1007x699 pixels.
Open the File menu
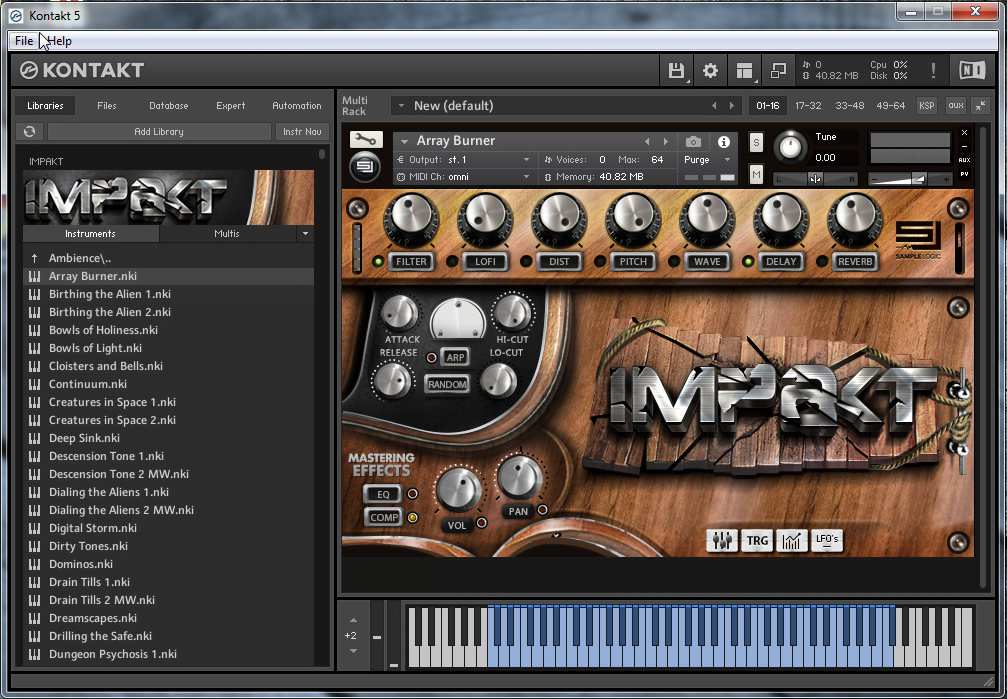pos(24,40)
